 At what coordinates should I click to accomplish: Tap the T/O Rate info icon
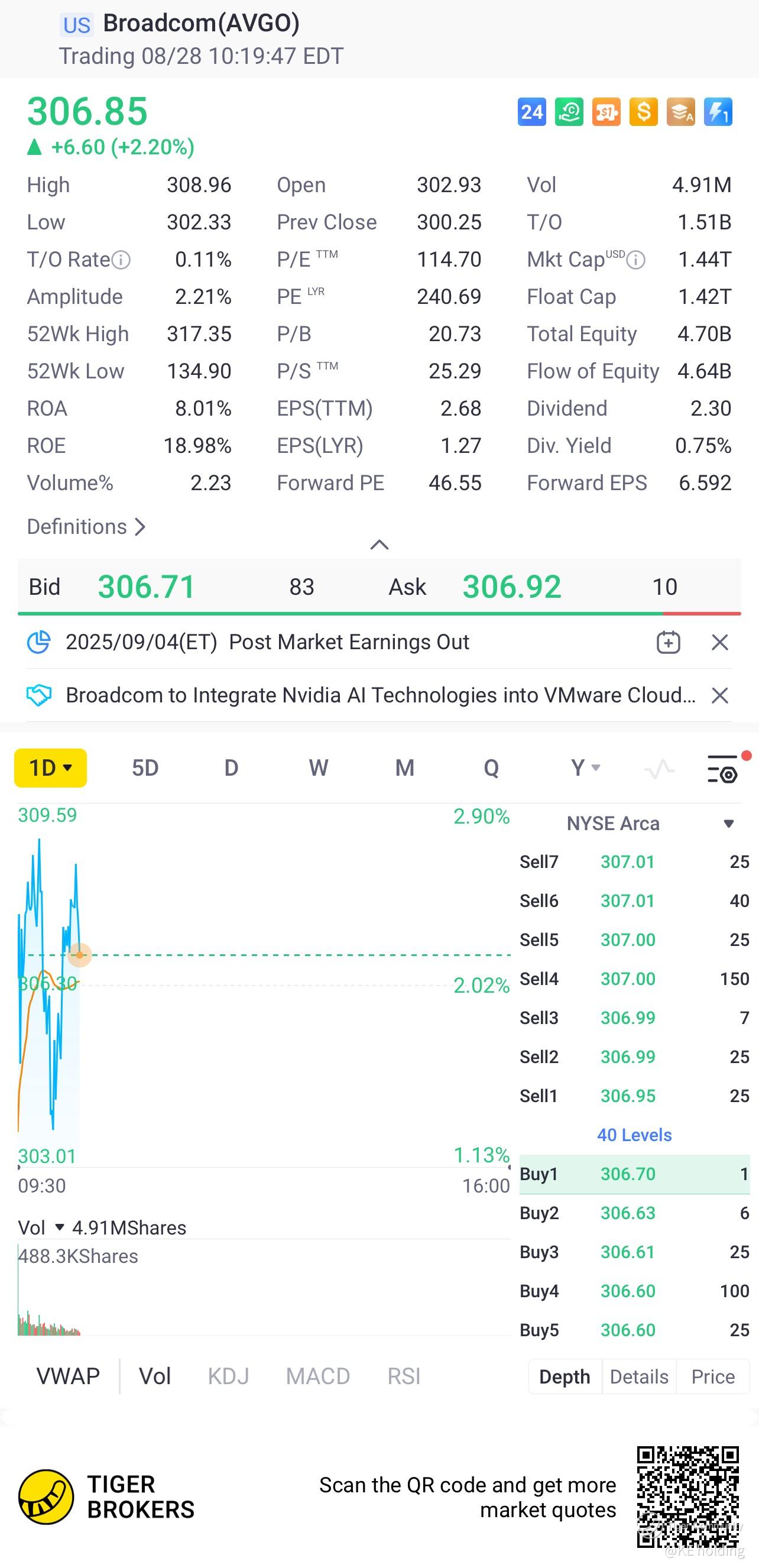tap(121, 260)
